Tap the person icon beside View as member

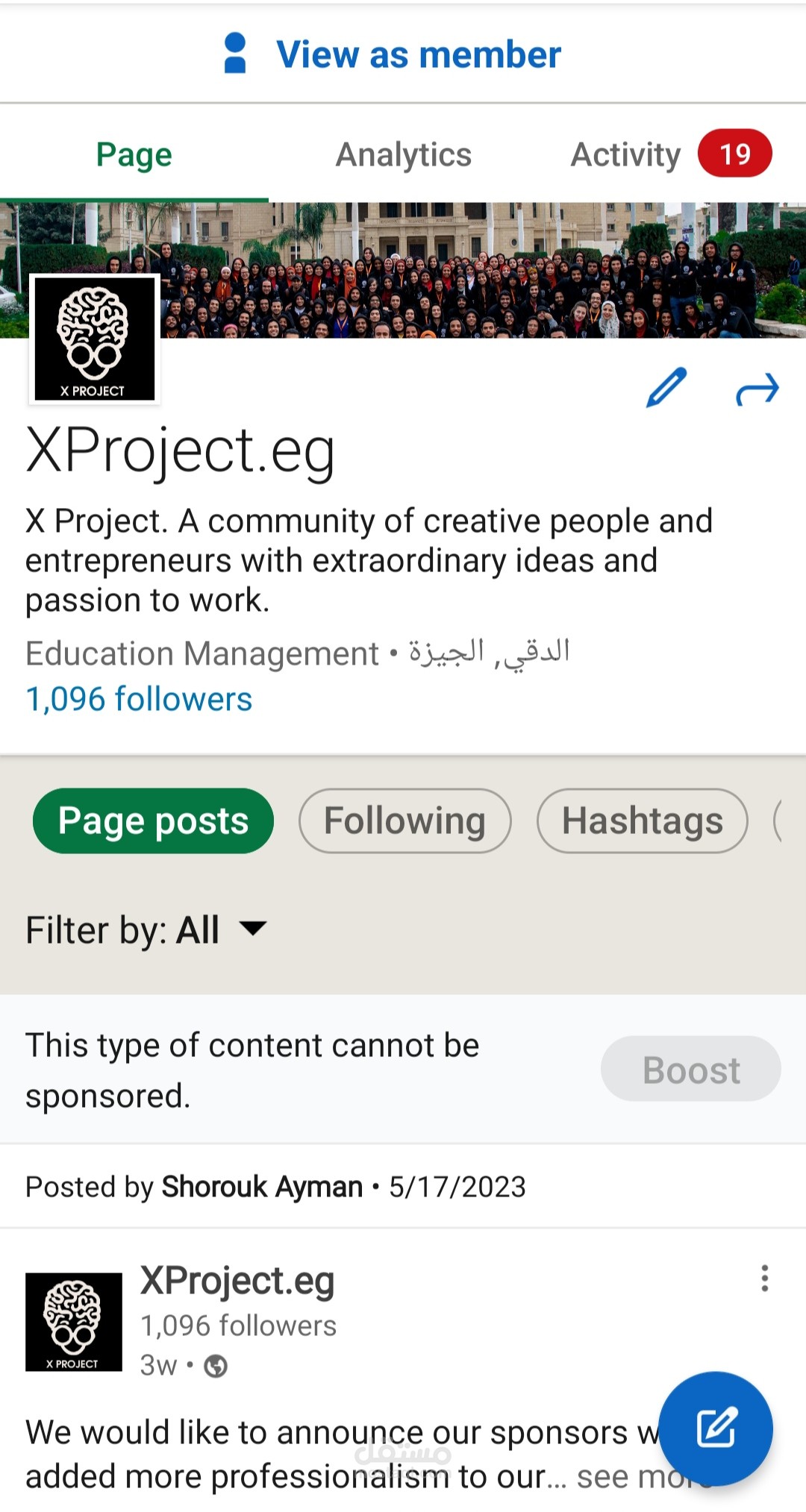tap(235, 53)
